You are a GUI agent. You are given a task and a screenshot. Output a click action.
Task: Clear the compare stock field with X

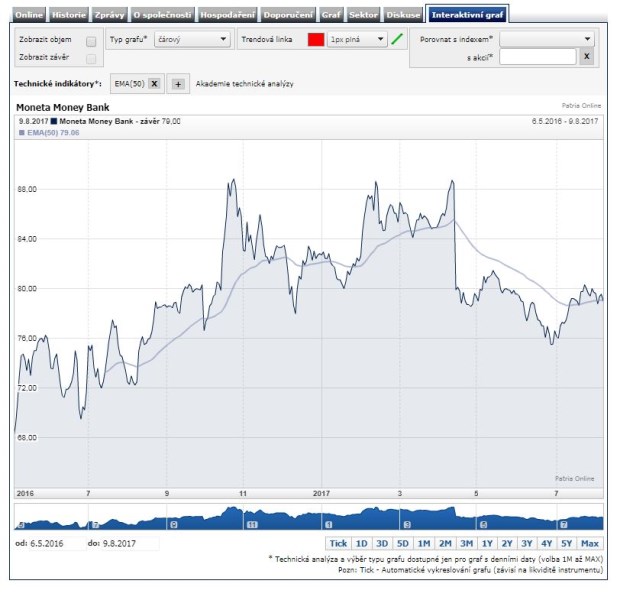(x=587, y=58)
